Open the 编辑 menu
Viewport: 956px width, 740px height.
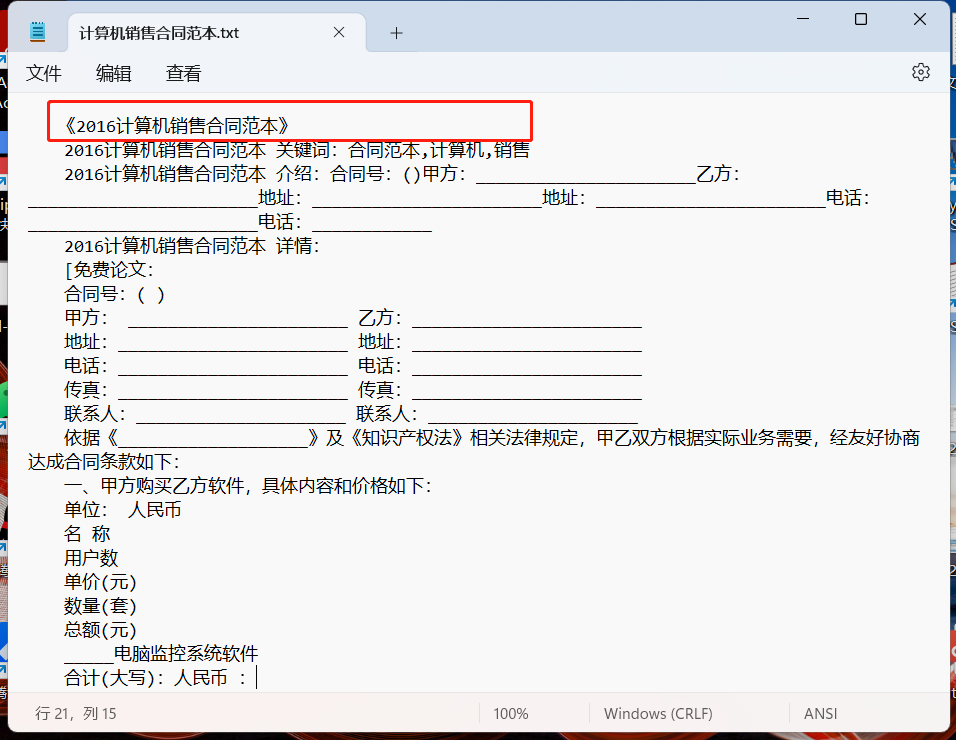113,73
